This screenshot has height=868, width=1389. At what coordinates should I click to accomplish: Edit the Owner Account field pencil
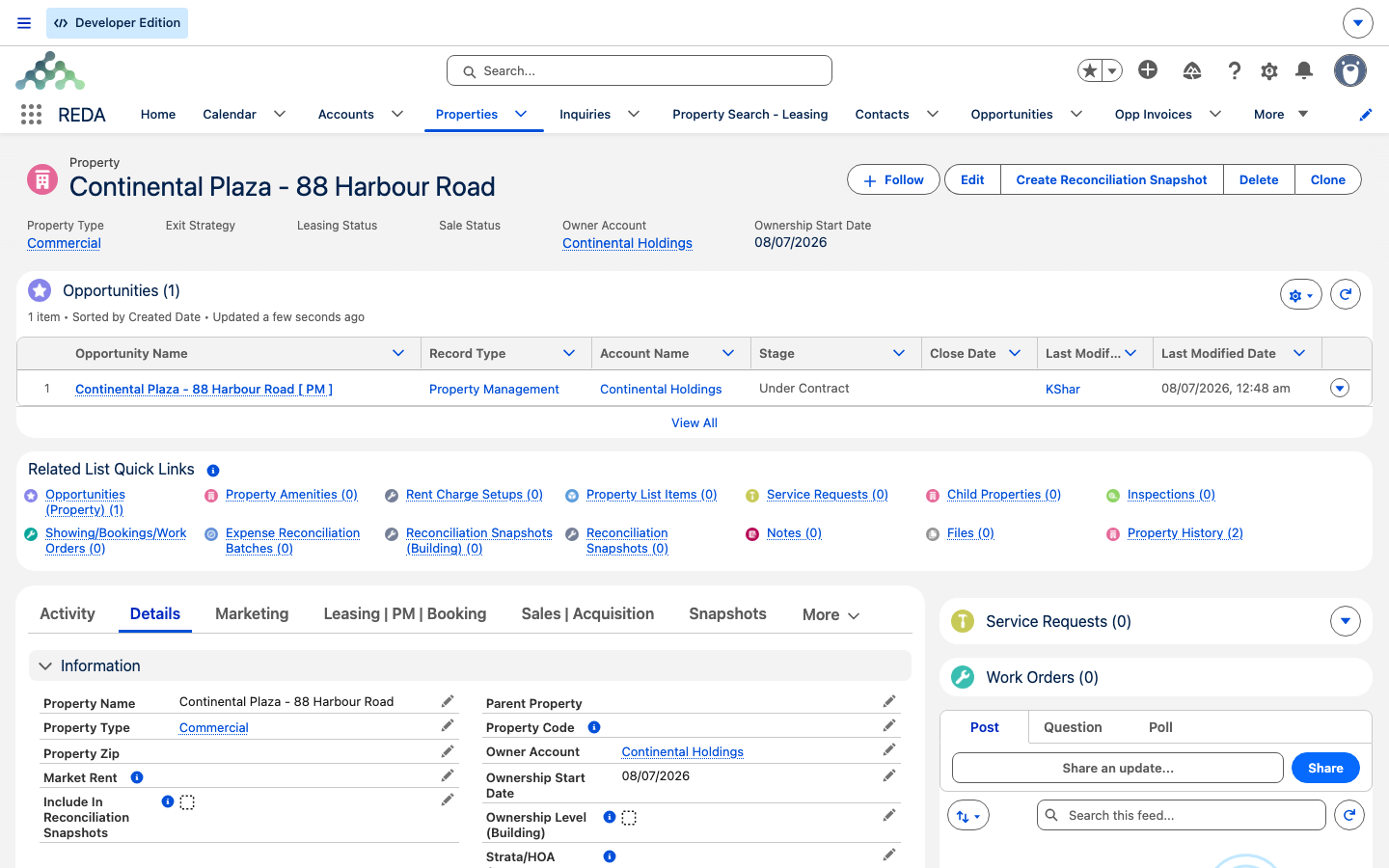click(889, 749)
